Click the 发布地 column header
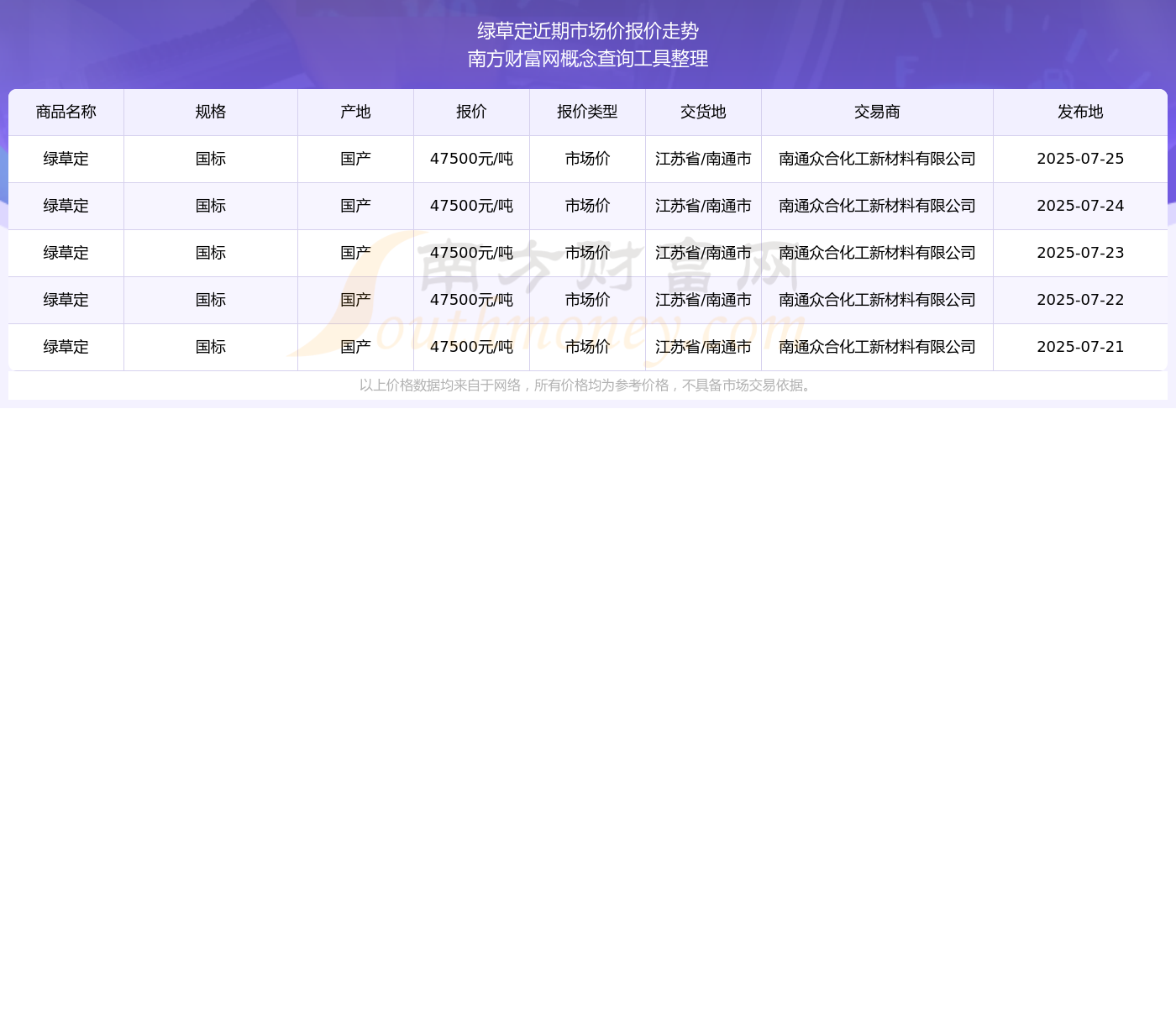 [1080, 112]
